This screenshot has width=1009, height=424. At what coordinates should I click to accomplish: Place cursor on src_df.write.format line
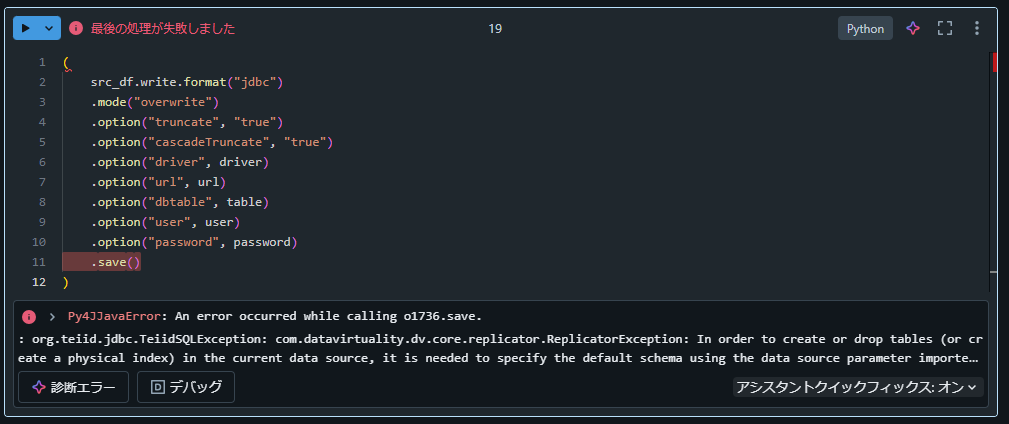(x=187, y=82)
